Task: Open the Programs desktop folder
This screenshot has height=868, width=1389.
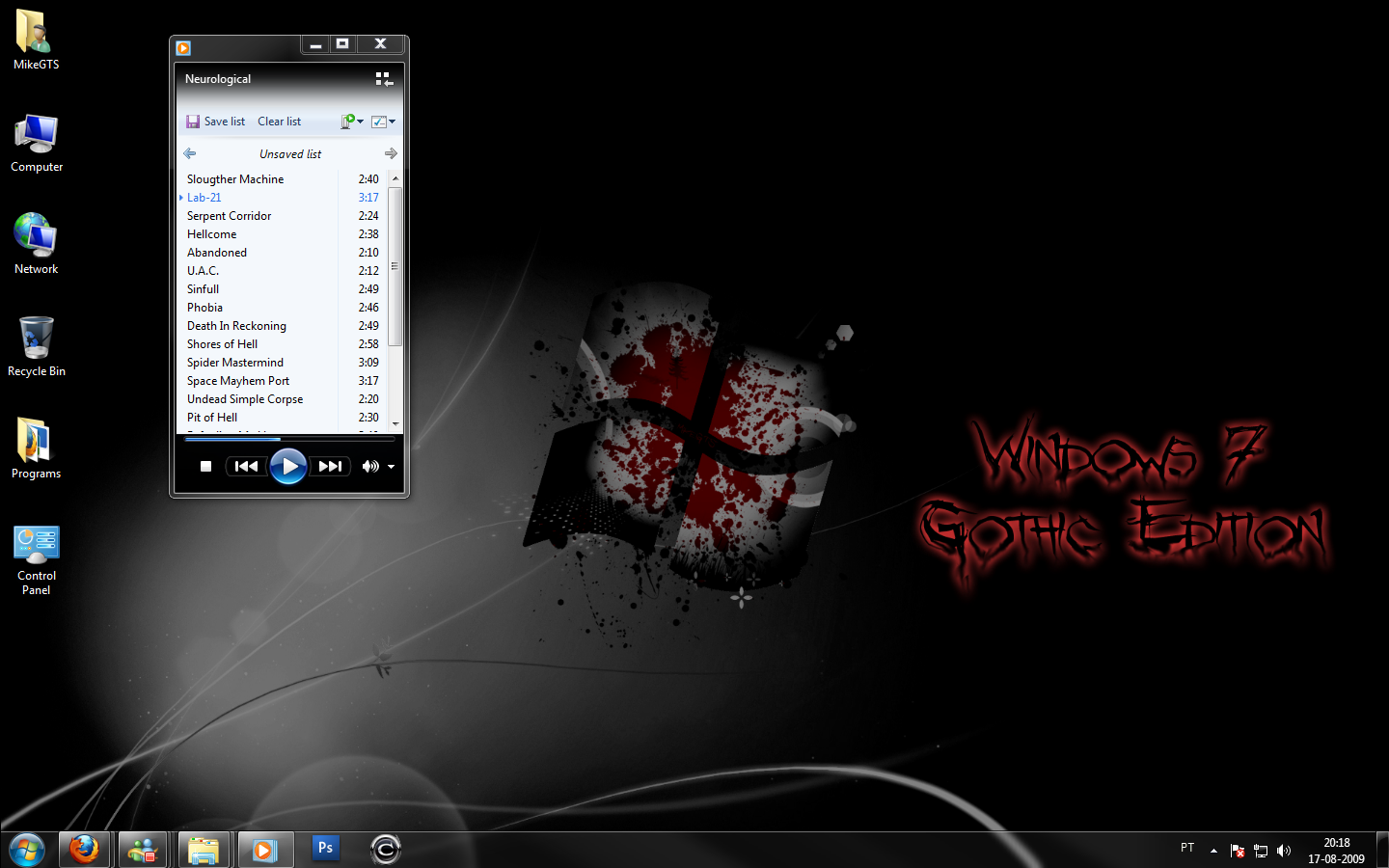Action: [36, 448]
